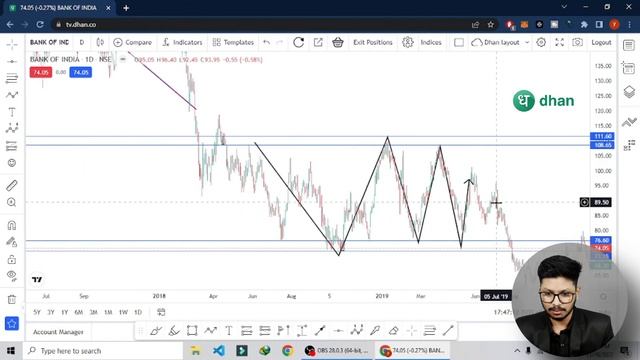Open the emoji icons tool
640x360 pixels.
(x=12, y=163)
